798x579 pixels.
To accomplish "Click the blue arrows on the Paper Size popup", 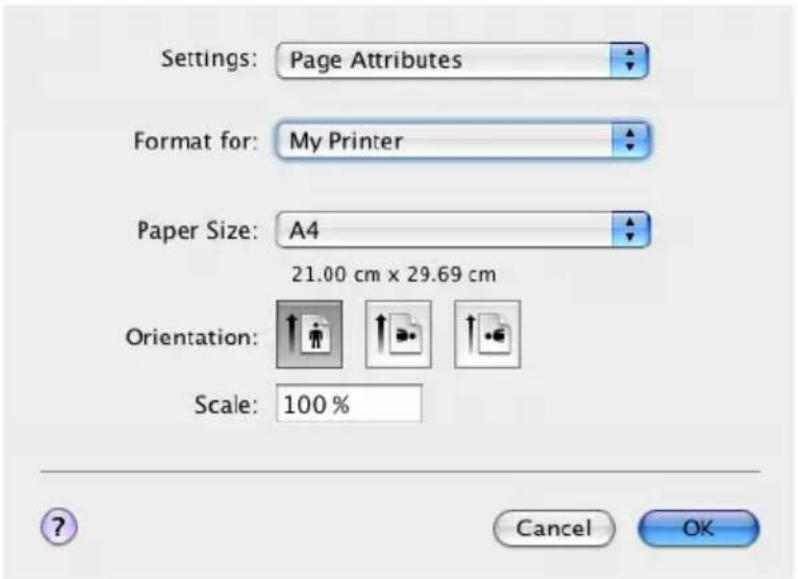I will pyautogui.click(x=631, y=230).
